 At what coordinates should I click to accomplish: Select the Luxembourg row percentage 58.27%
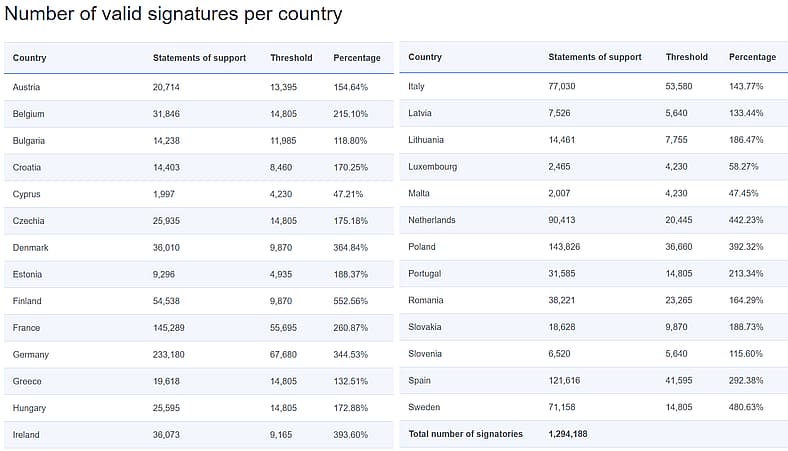[x=743, y=166]
